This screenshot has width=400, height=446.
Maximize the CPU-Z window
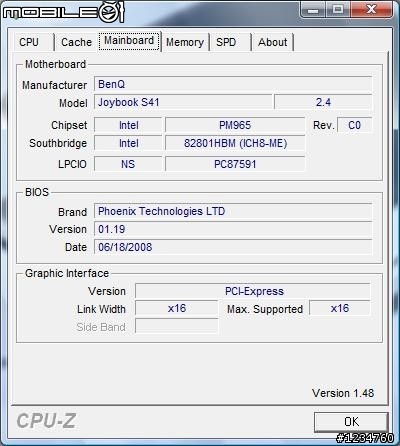click(x=338, y=10)
